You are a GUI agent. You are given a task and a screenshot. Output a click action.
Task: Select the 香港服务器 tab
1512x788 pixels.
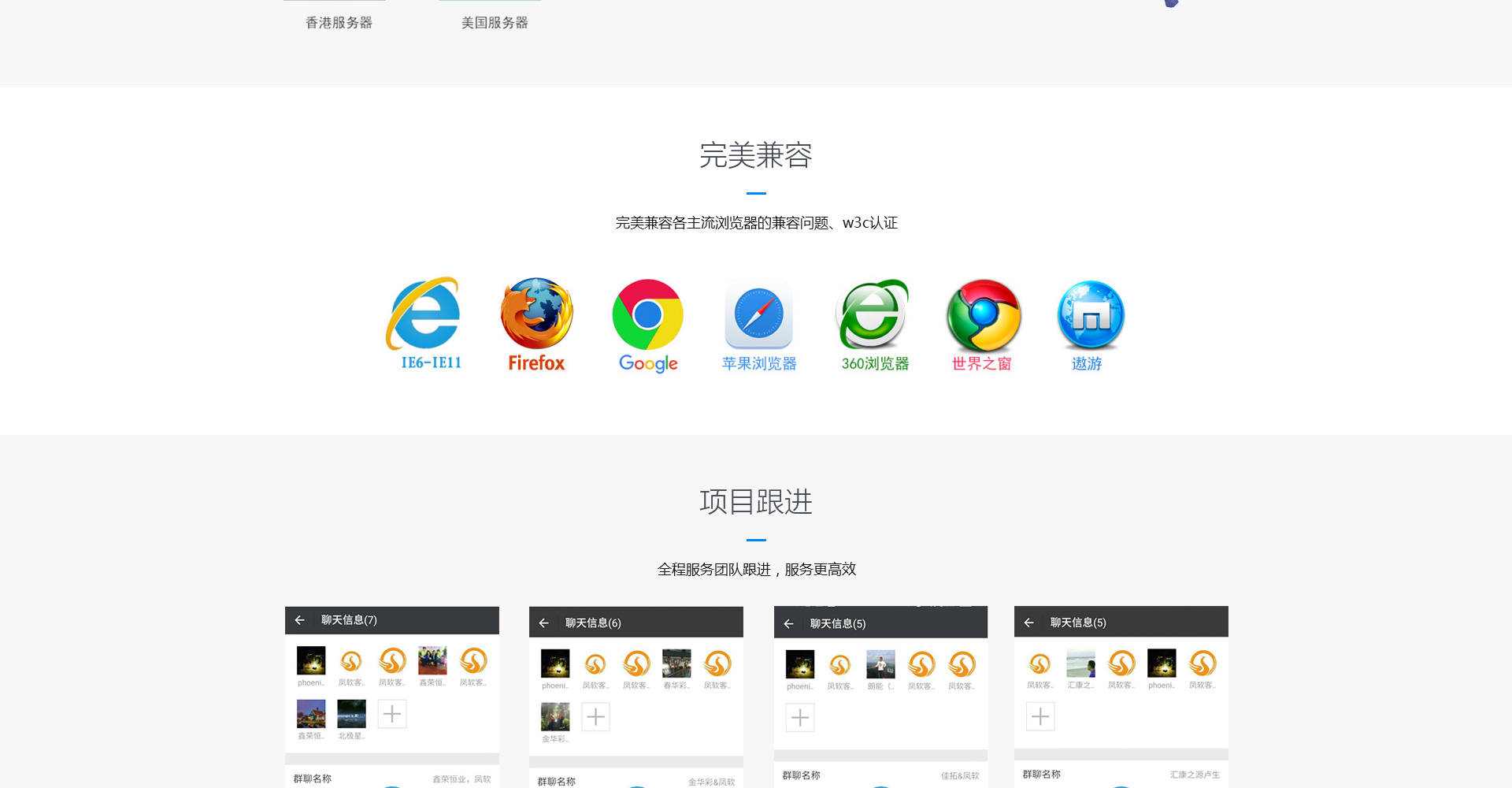pyautogui.click(x=339, y=23)
